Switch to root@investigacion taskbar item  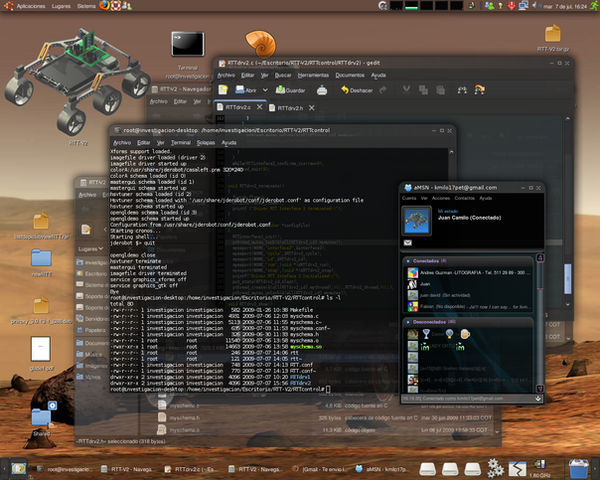click(x=63, y=469)
